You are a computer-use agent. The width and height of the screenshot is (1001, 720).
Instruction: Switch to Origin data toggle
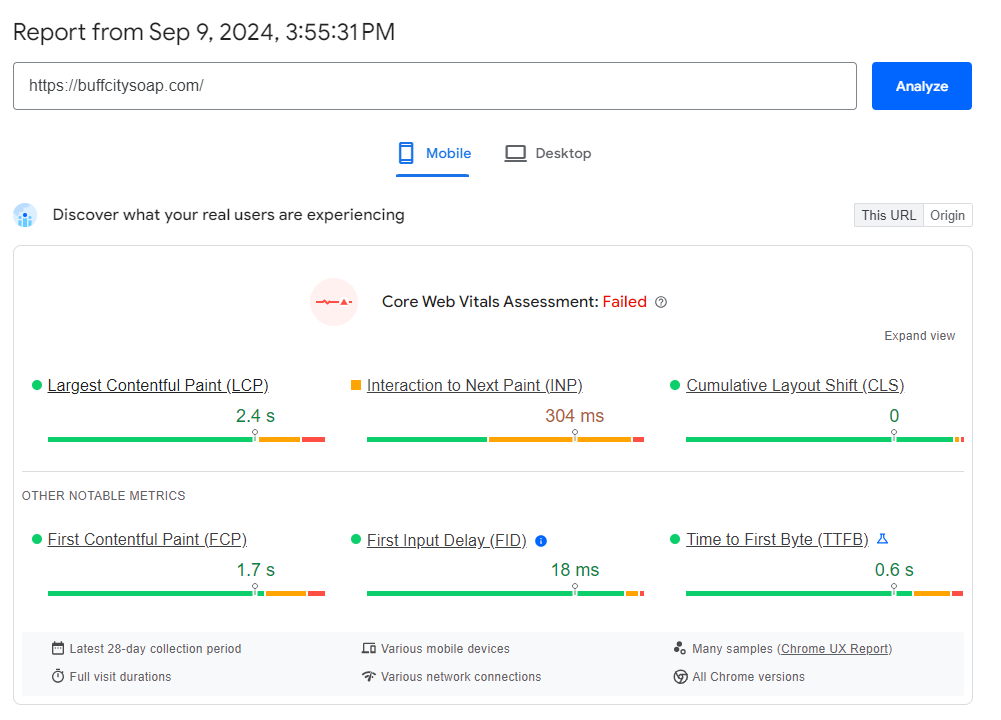pyautogui.click(x=947, y=215)
